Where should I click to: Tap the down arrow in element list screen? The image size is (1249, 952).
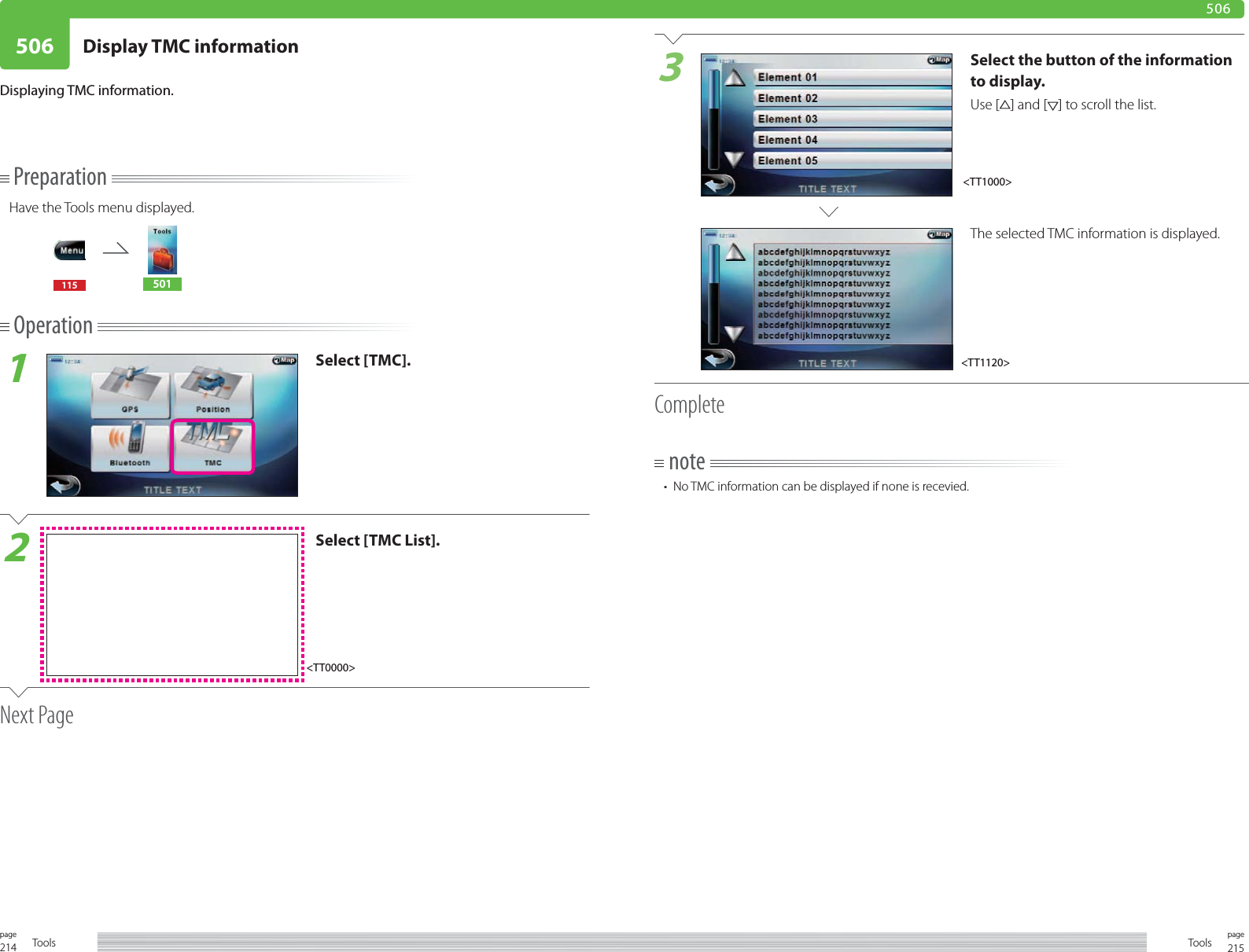tap(735, 159)
